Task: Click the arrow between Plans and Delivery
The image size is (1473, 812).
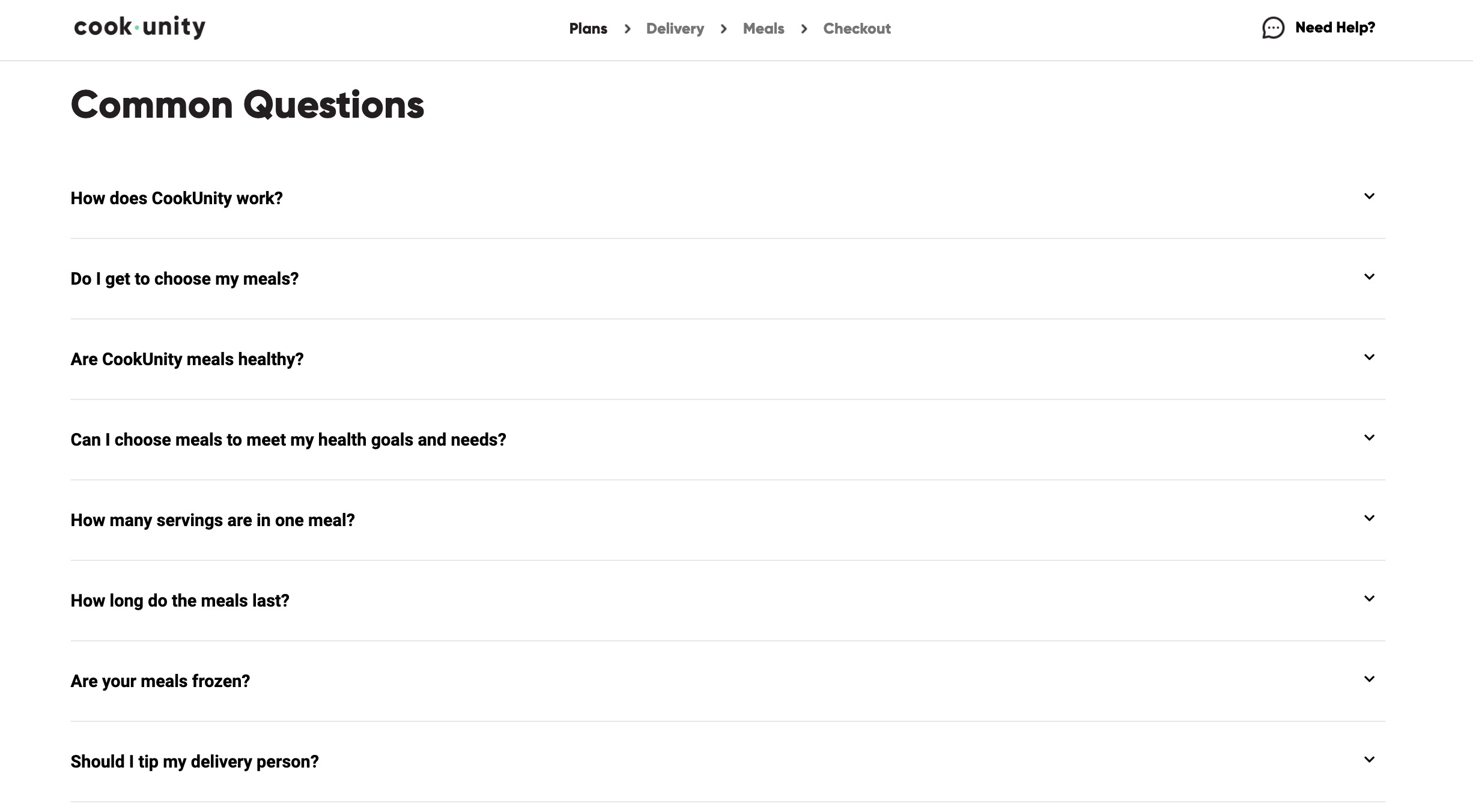Action: click(627, 29)
